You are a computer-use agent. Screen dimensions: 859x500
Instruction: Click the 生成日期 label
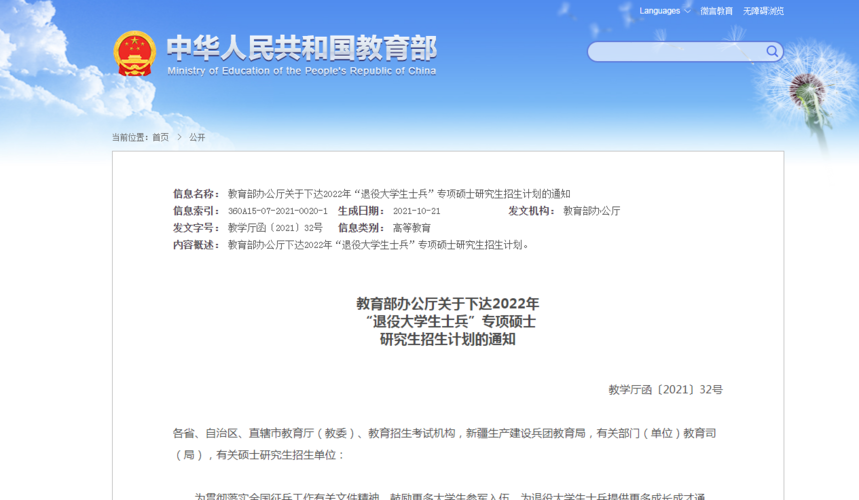[360, 211]
